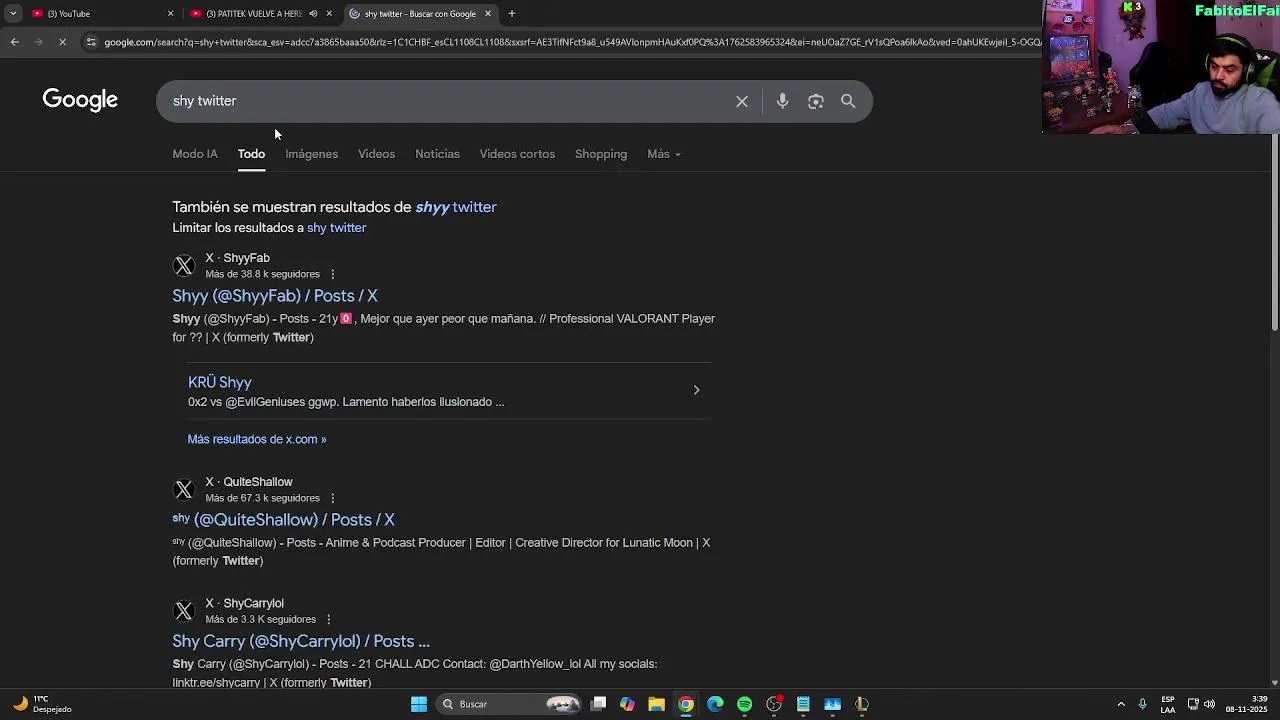Open the three-dot menu for the QuiteShallow result

pyautogui.click(x=333, y=498)
